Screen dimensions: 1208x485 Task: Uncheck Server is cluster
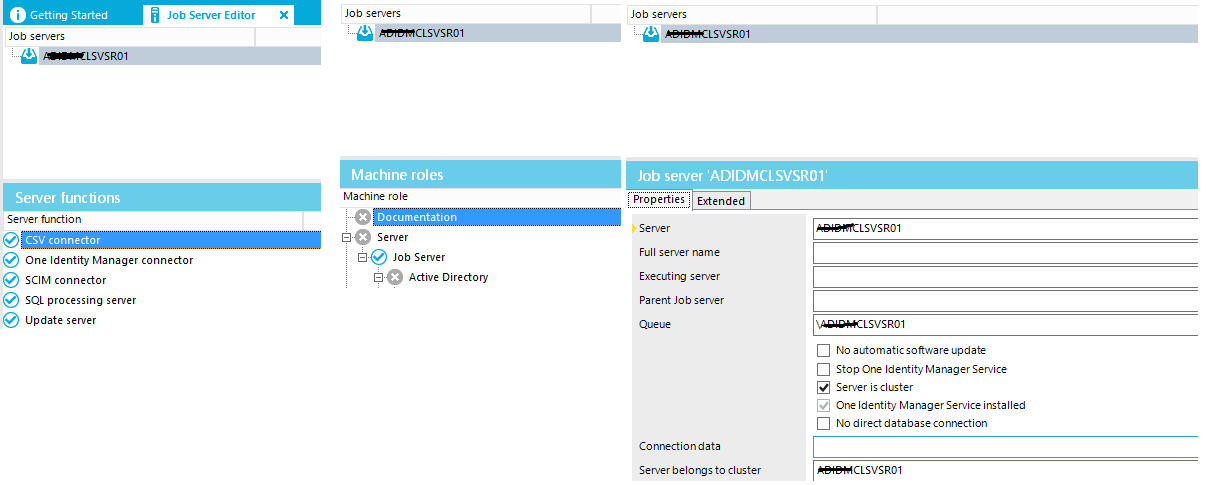(x=824, y=387)
